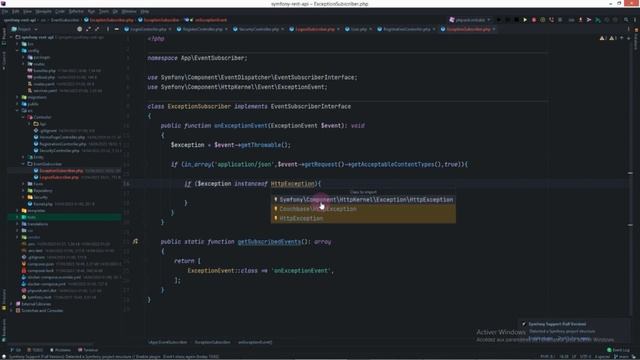This screenshot has height=360, width=640.
Task: Open the Problems tool window
Action: pyautogui.click(x=60, y=350)
